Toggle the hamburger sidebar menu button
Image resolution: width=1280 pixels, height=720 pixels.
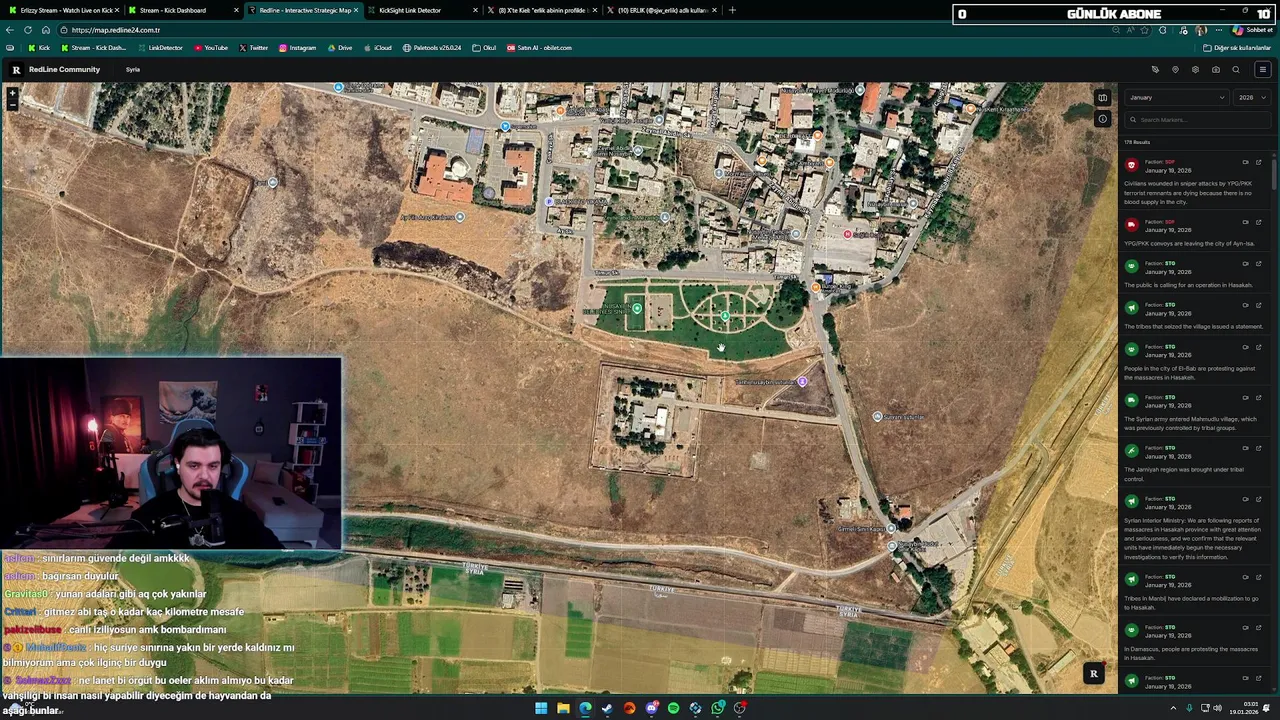1263,70
